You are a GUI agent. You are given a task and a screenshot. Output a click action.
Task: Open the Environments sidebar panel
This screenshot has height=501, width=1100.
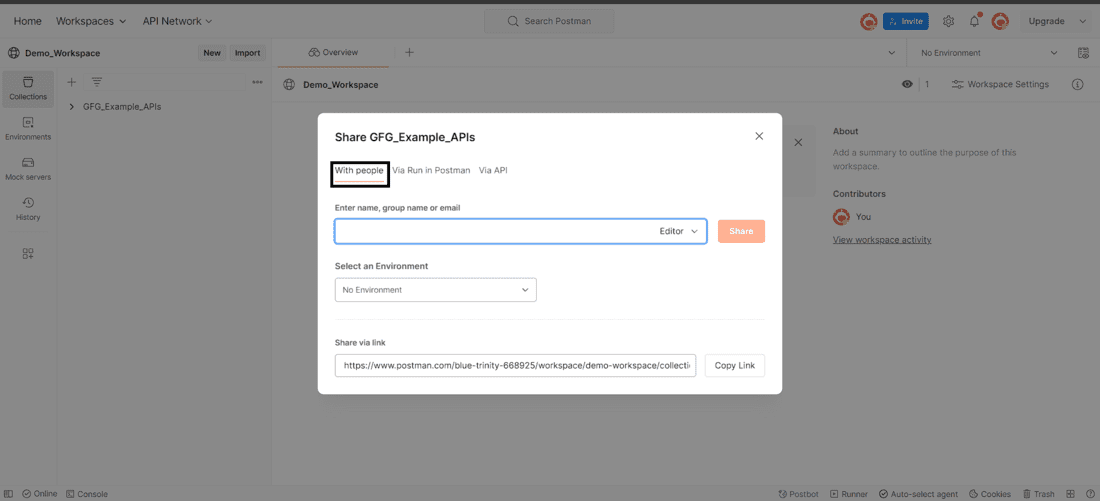click(x=28, y=129)
